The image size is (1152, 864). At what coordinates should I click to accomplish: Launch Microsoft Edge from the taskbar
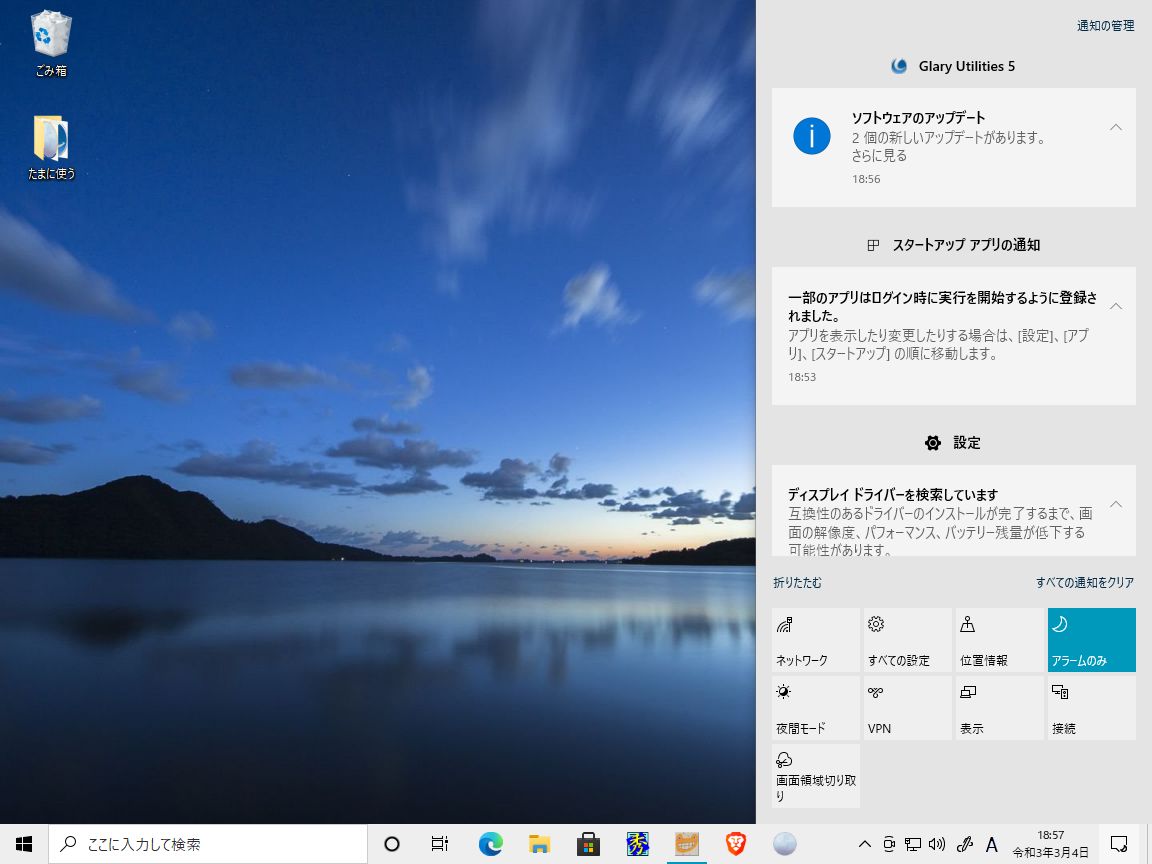490,844
